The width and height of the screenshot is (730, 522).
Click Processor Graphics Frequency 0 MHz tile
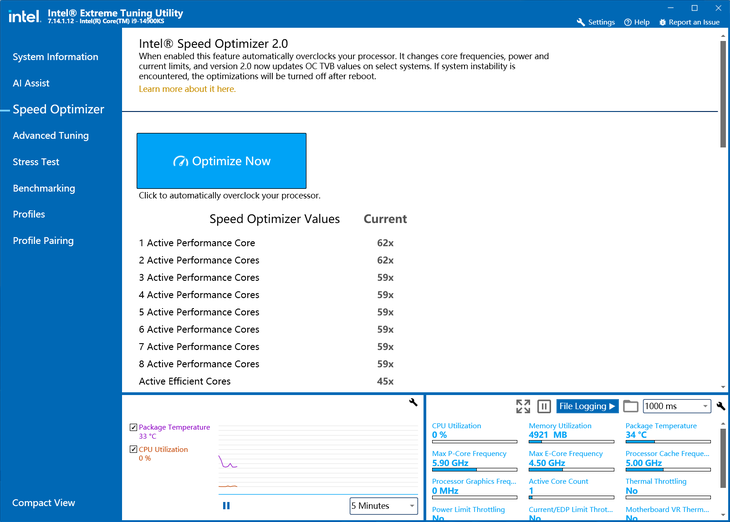(x=474, y=489)
